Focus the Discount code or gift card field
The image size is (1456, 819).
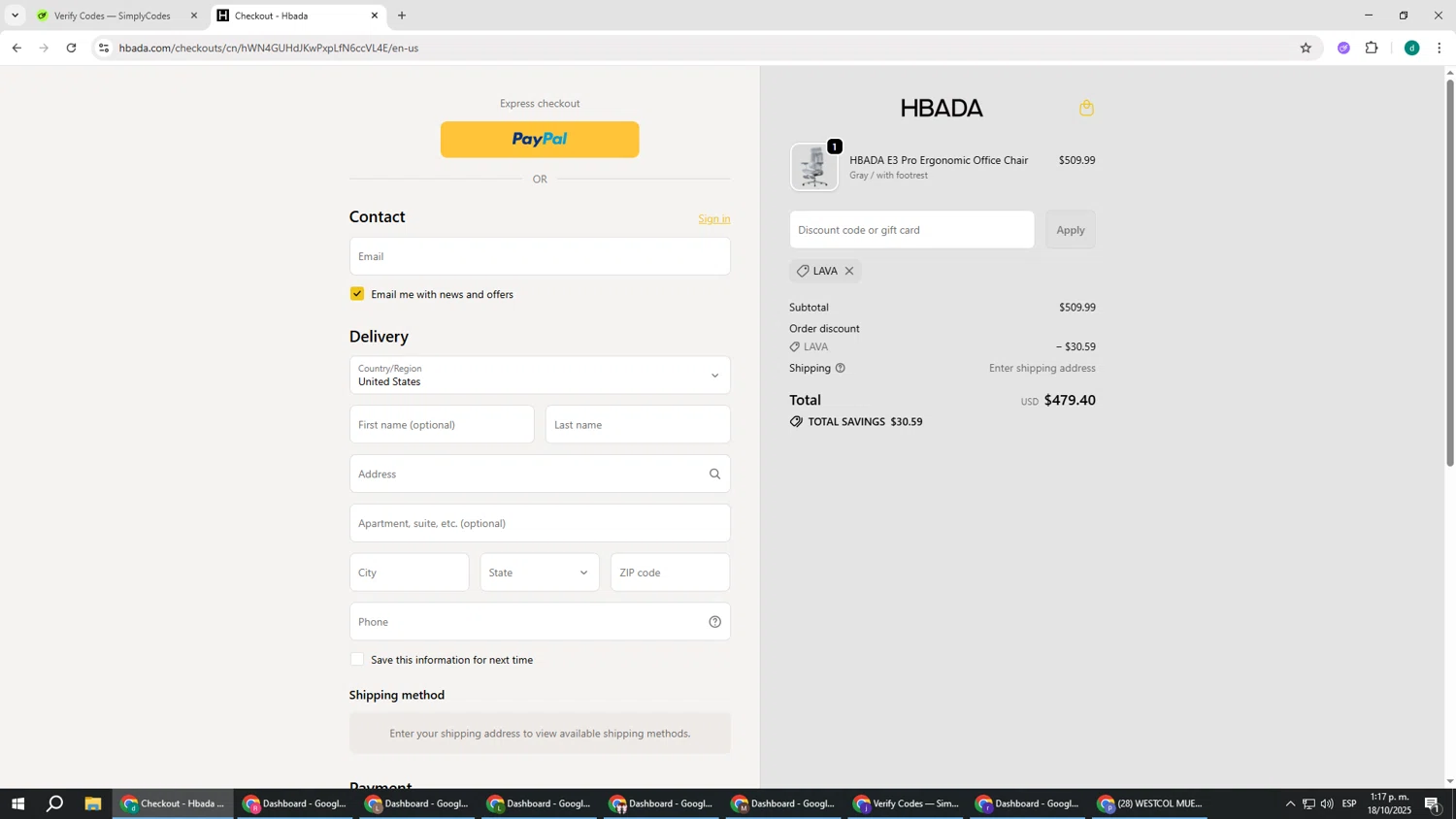911,230
